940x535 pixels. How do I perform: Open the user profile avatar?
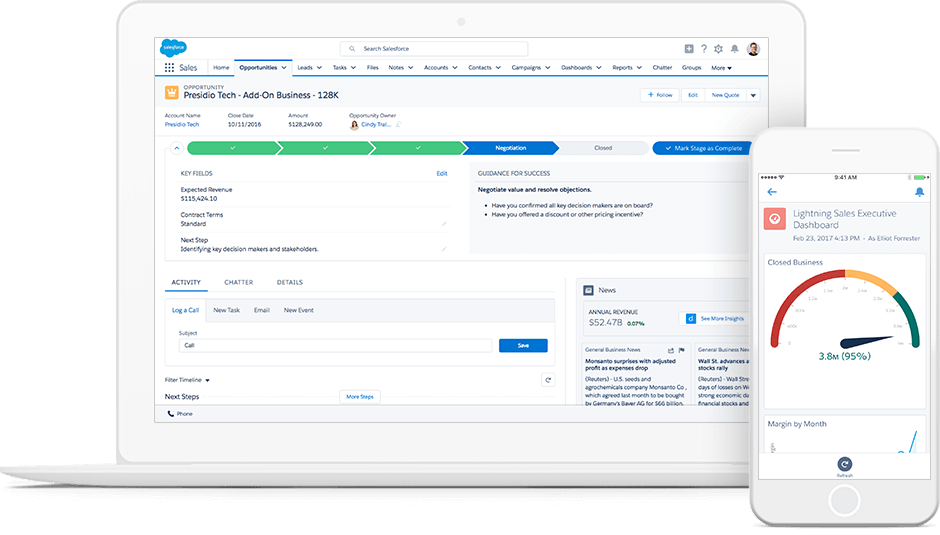point(753,49)
